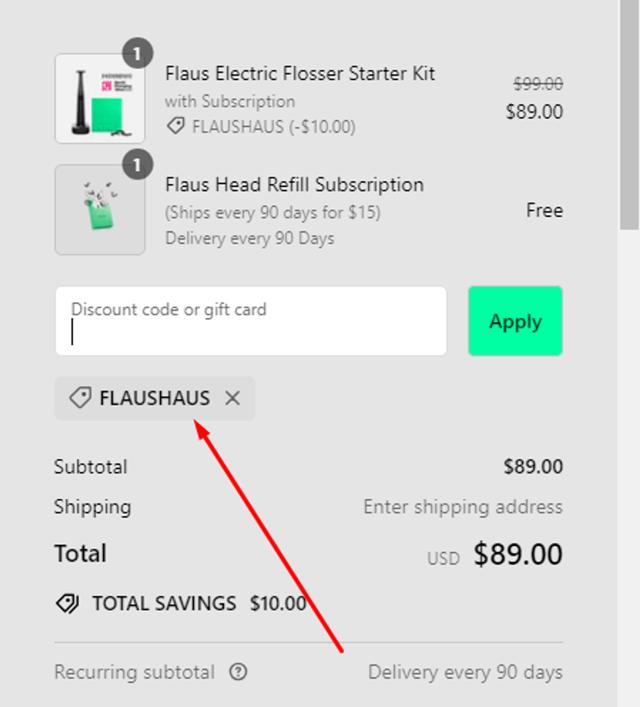Click the Enter shipping address text
Image resolution: width=640 pixels, height=707 pixels.
pyautogui.click(x=462, y=507)
